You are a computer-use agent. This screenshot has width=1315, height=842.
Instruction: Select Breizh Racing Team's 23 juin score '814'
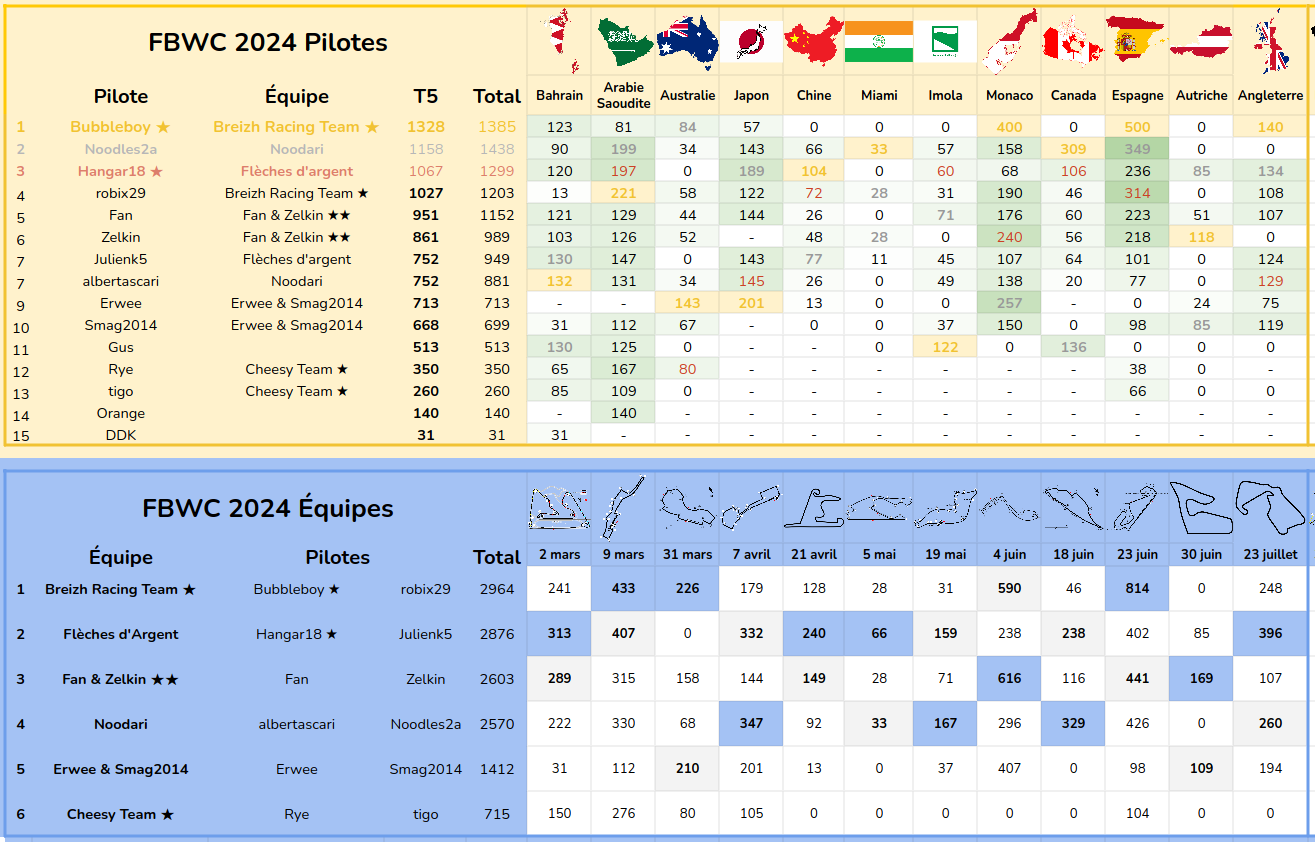tap(1137, 589)
